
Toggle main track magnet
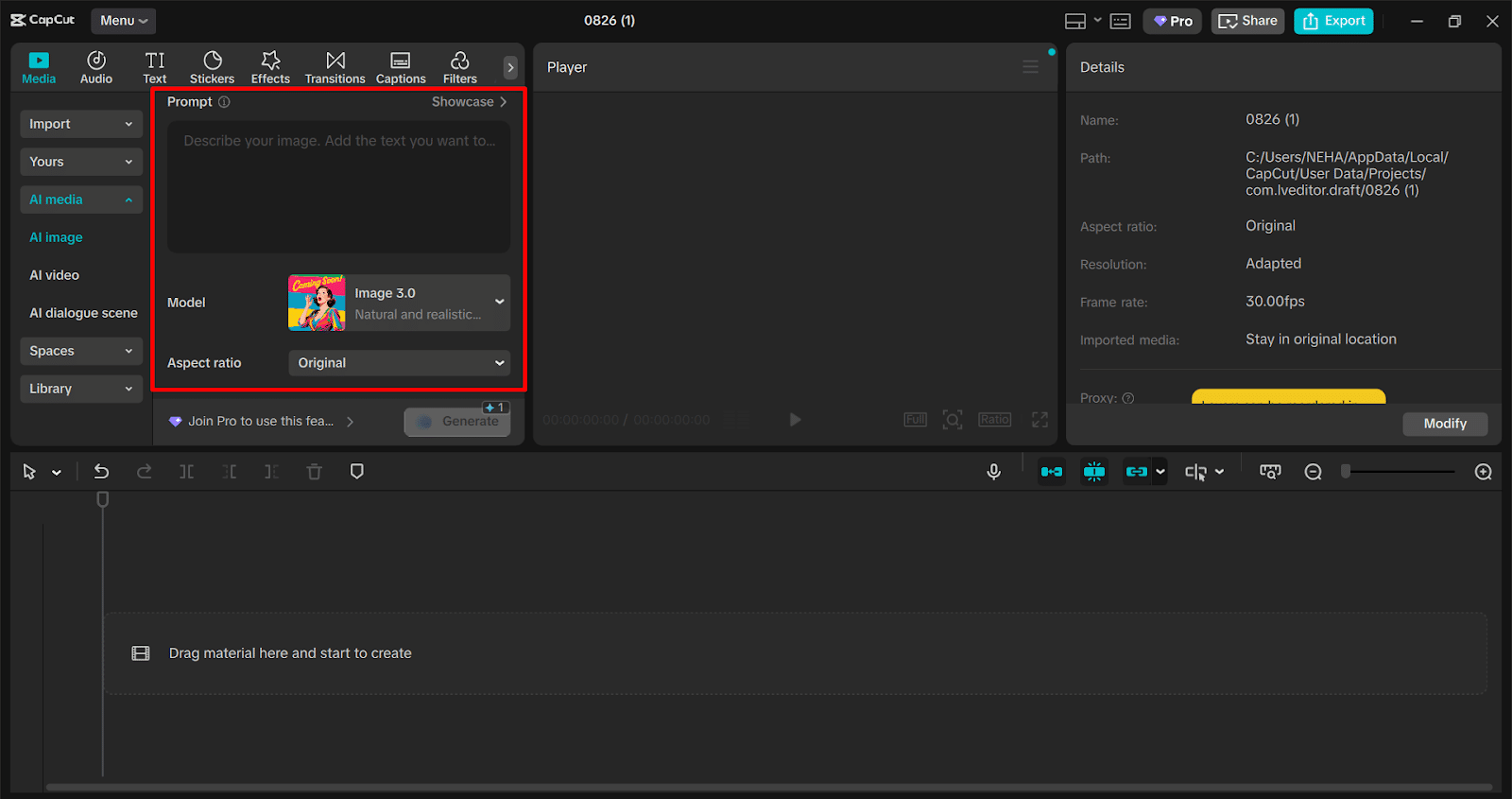(x=1051, y=472)
